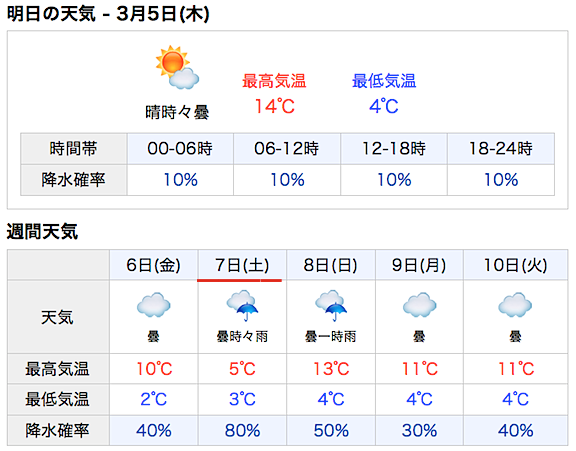
Task: Click the cloud umbrella icon for 7日(土)
Action: [242, 306]
